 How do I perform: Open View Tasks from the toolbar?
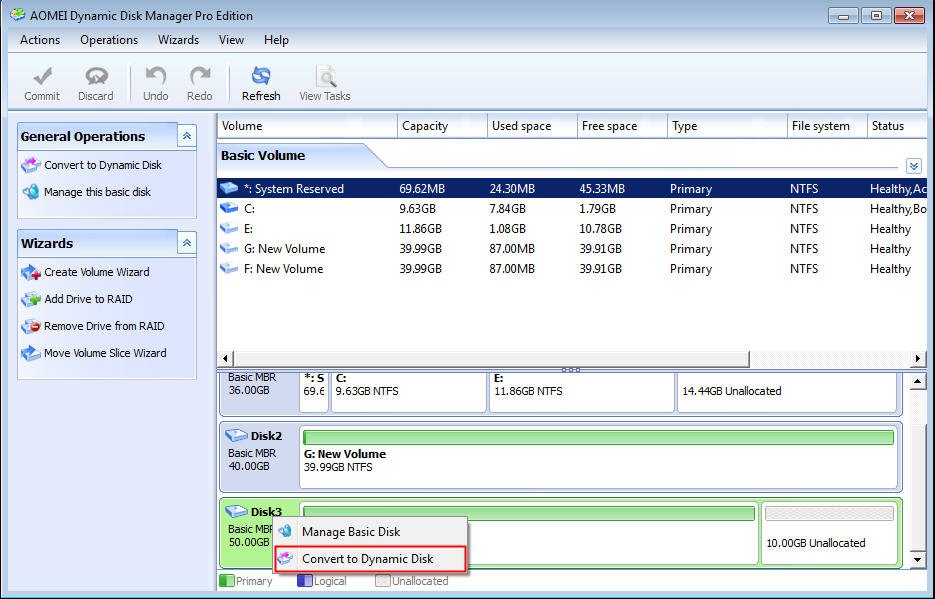pos(325,77)
